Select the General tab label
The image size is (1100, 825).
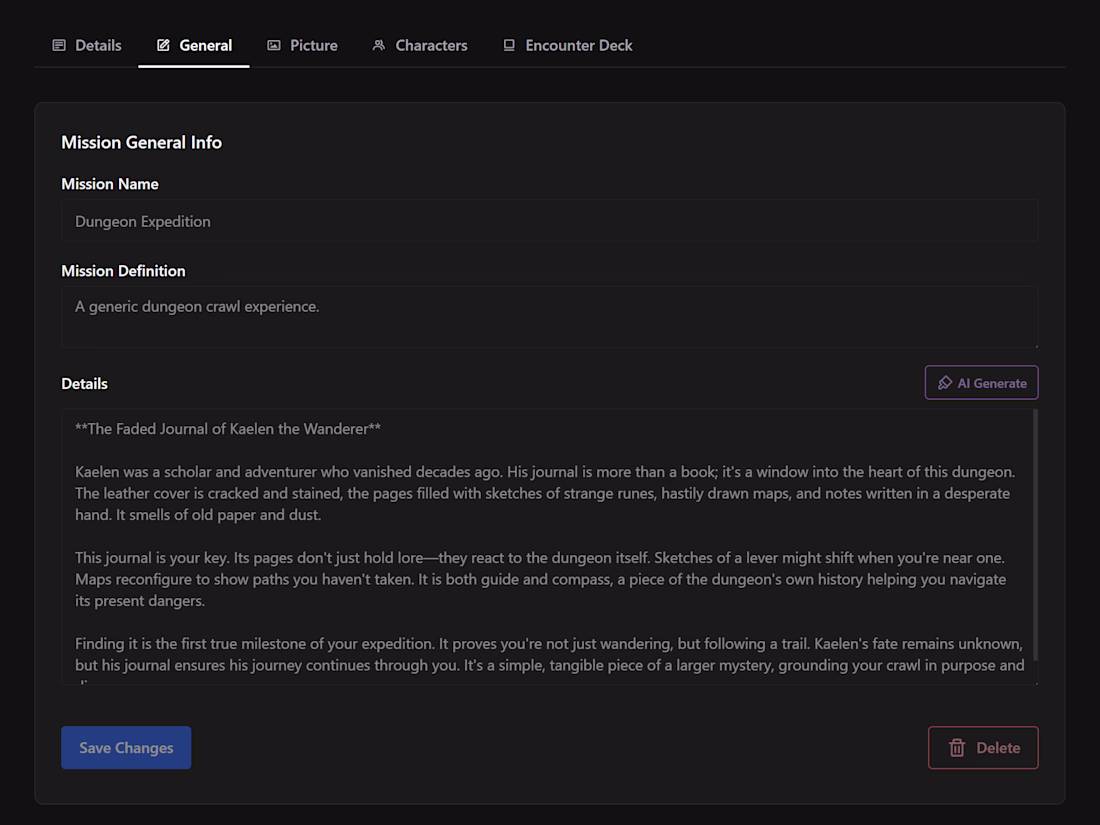pyautogui.click(x=205, y=46)
